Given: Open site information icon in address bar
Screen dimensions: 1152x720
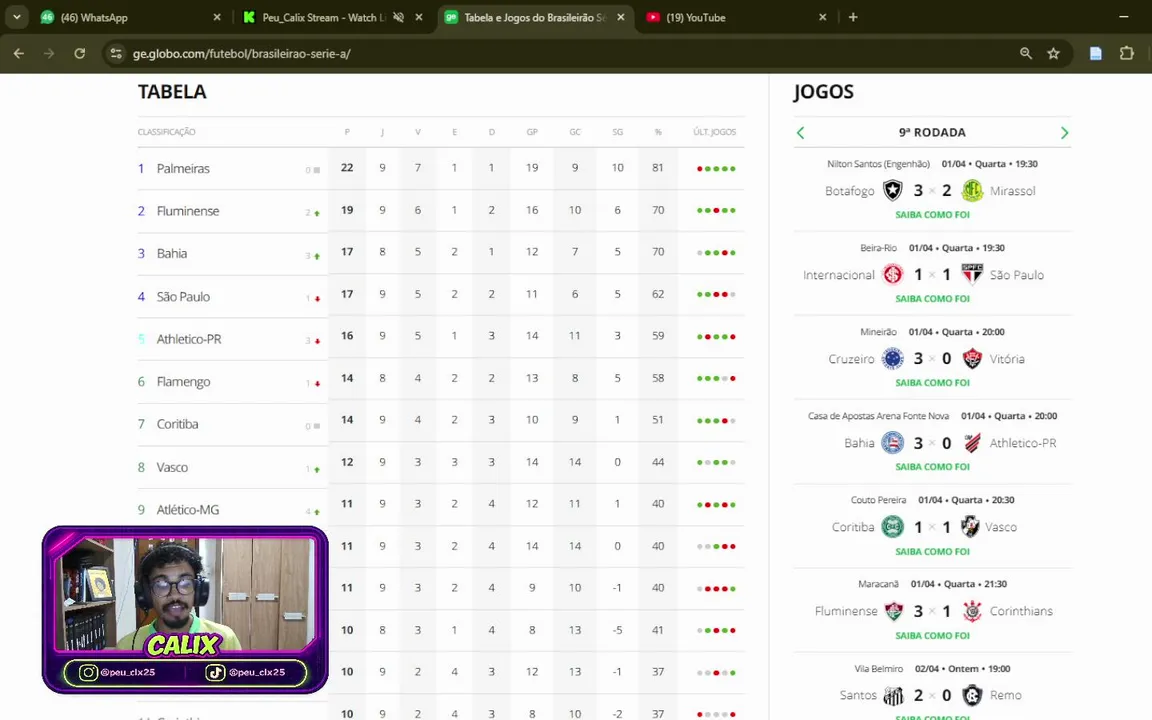Looking at the screenshot, I should (x=115, y=54).
